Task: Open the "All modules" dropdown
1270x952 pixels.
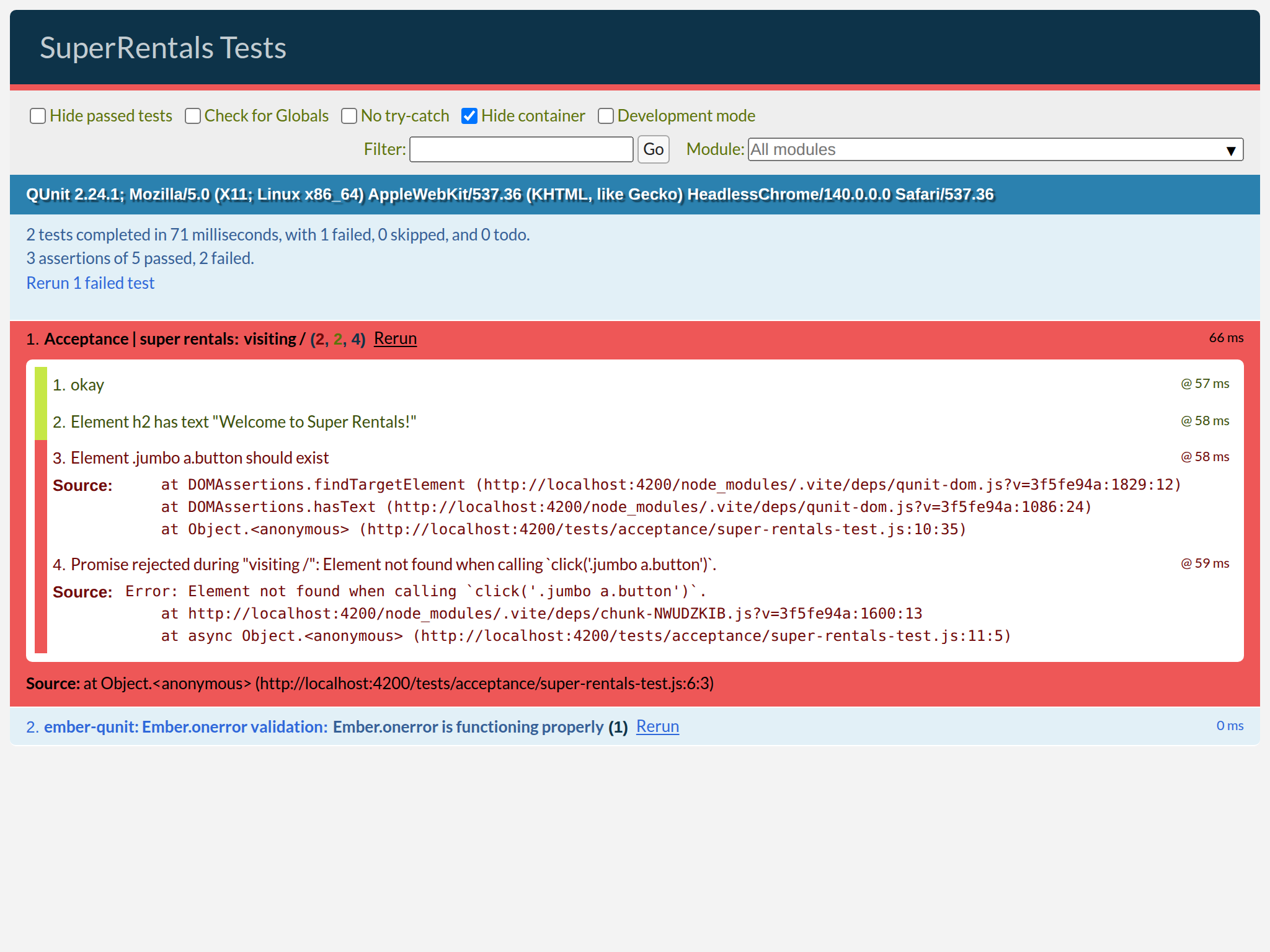Action: coord(992,149)
